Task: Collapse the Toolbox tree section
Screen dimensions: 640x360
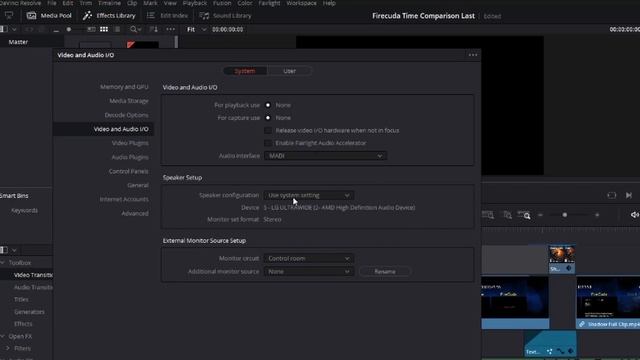Action: (2, 263)
